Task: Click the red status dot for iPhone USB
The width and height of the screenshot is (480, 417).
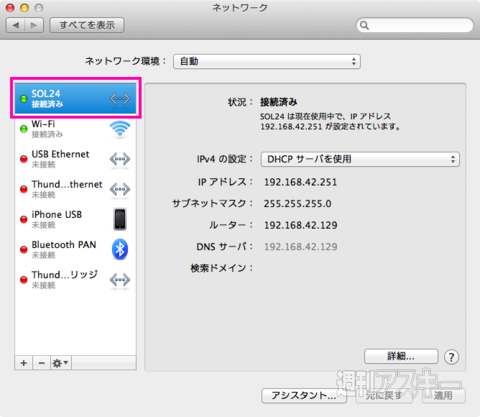Action: coord(24,219)
